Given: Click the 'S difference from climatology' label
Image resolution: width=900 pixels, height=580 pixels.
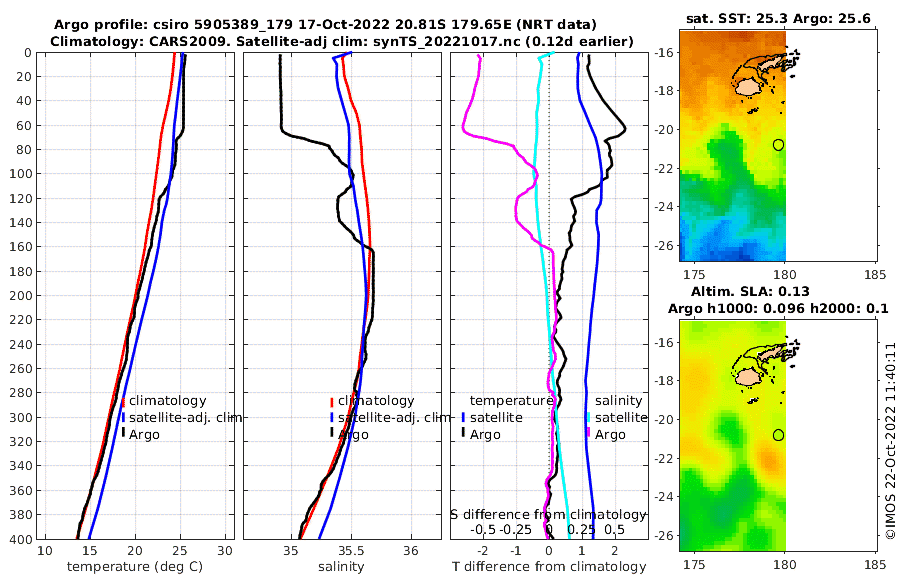Looking at the screenshot, I should tap(548, 514).
